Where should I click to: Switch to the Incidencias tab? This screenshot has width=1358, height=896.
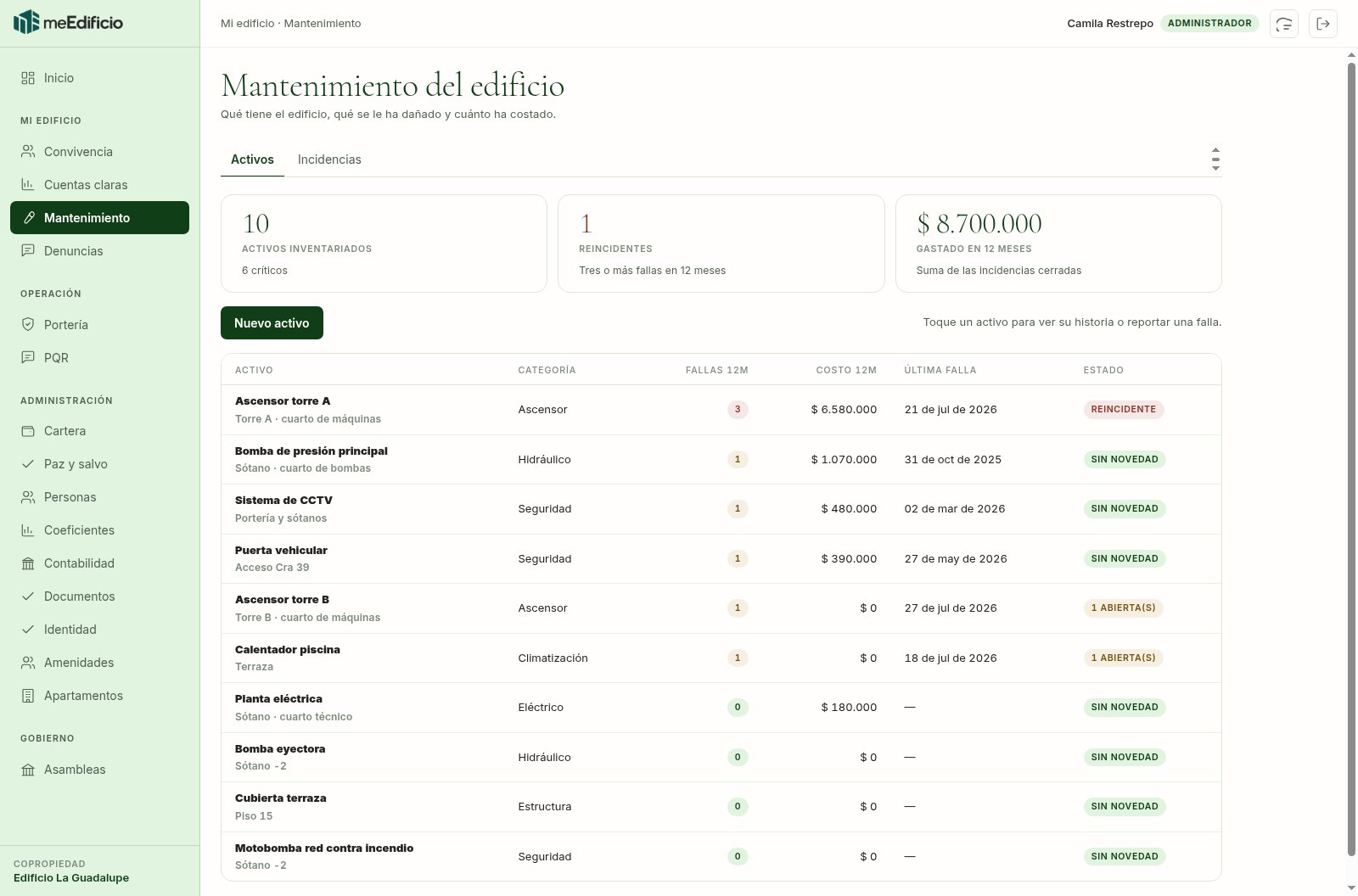coord(329,160)
